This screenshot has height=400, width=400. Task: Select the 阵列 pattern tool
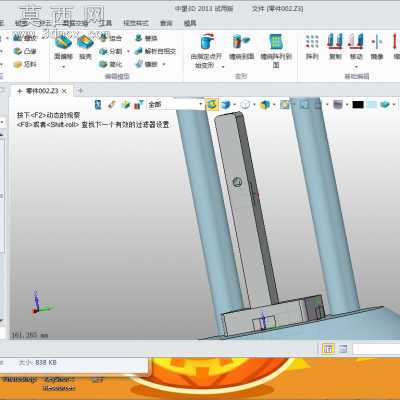coord(312,47)
